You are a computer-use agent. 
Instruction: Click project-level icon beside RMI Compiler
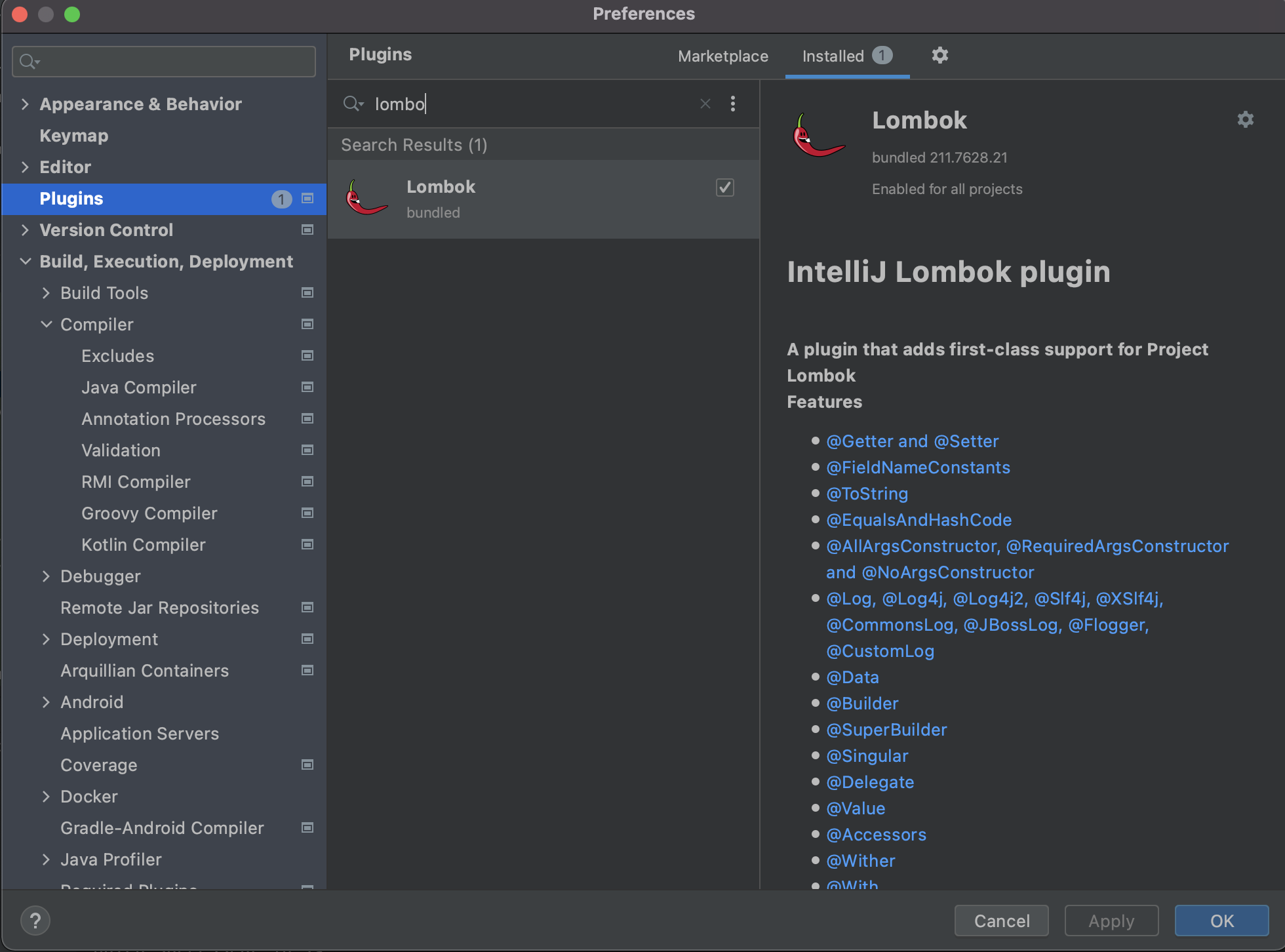click(307, 481)
